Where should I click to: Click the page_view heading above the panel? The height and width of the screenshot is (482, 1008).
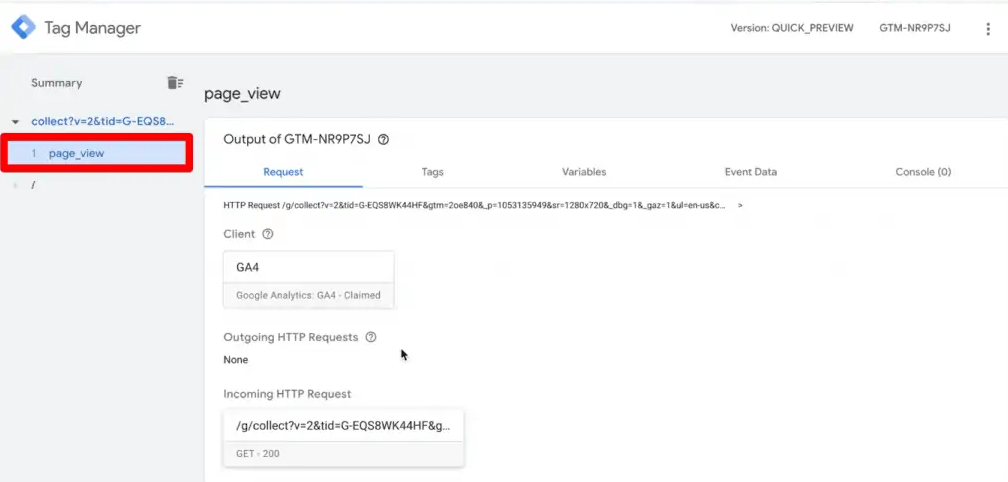coord(242,94)
